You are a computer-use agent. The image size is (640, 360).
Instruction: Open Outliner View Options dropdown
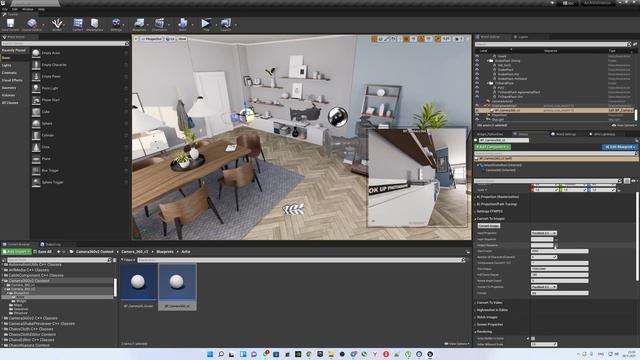(624, 125)
